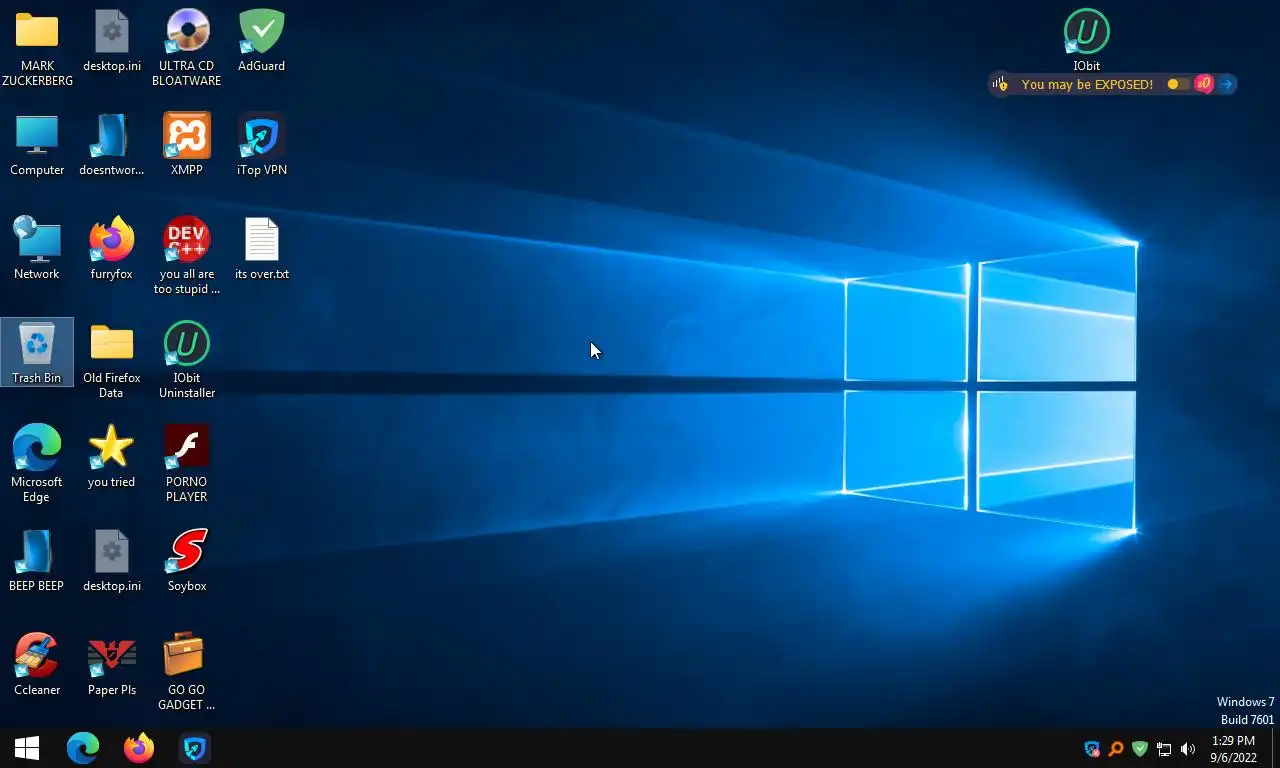Click the 'You may be EXPOSED!' text
The height and width of the screenshot is (768, 1280).
click(x=1087, y=84)
